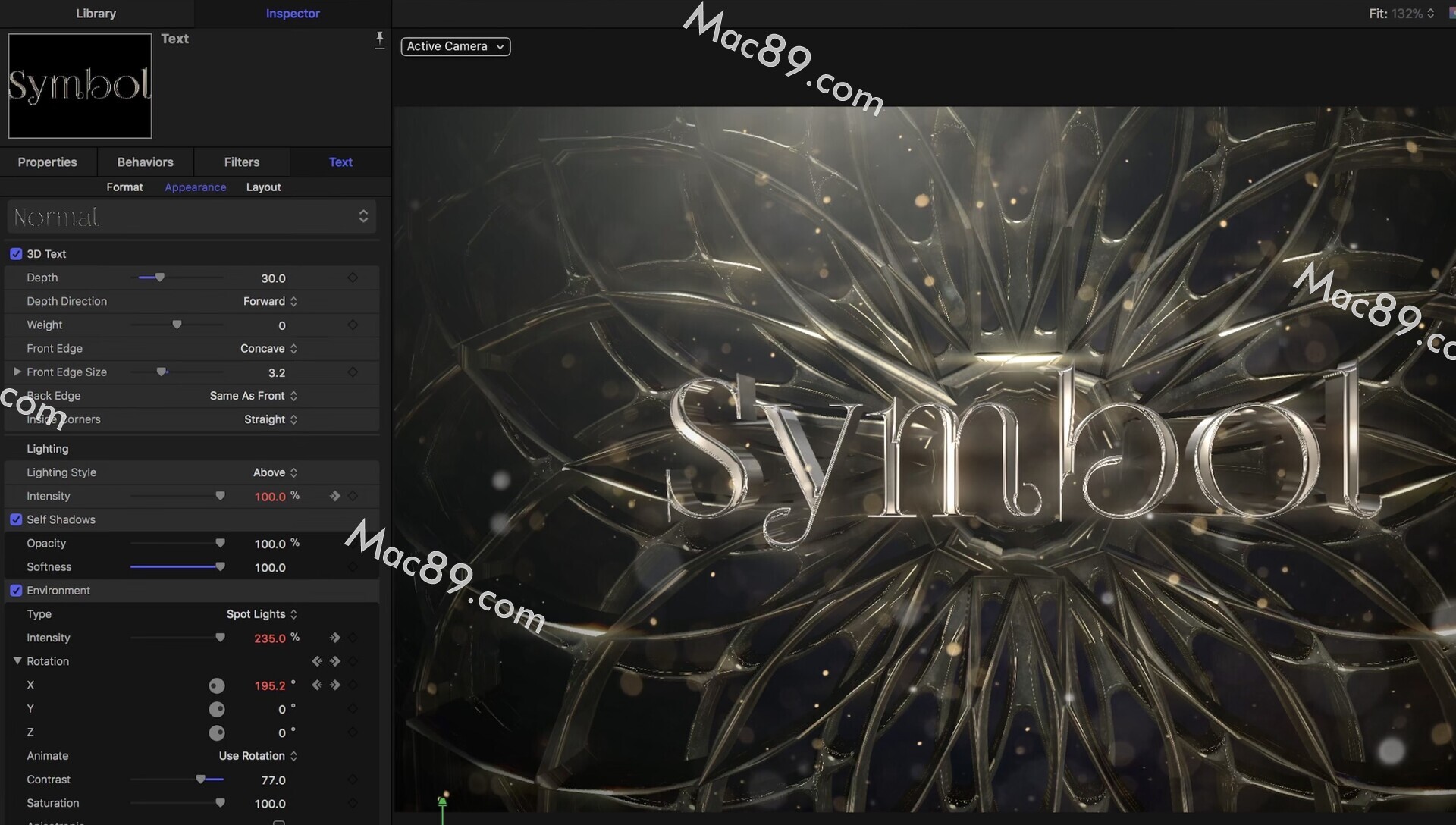
Task: Click the pin icon in Inspector header
Action: click(379, 39)
